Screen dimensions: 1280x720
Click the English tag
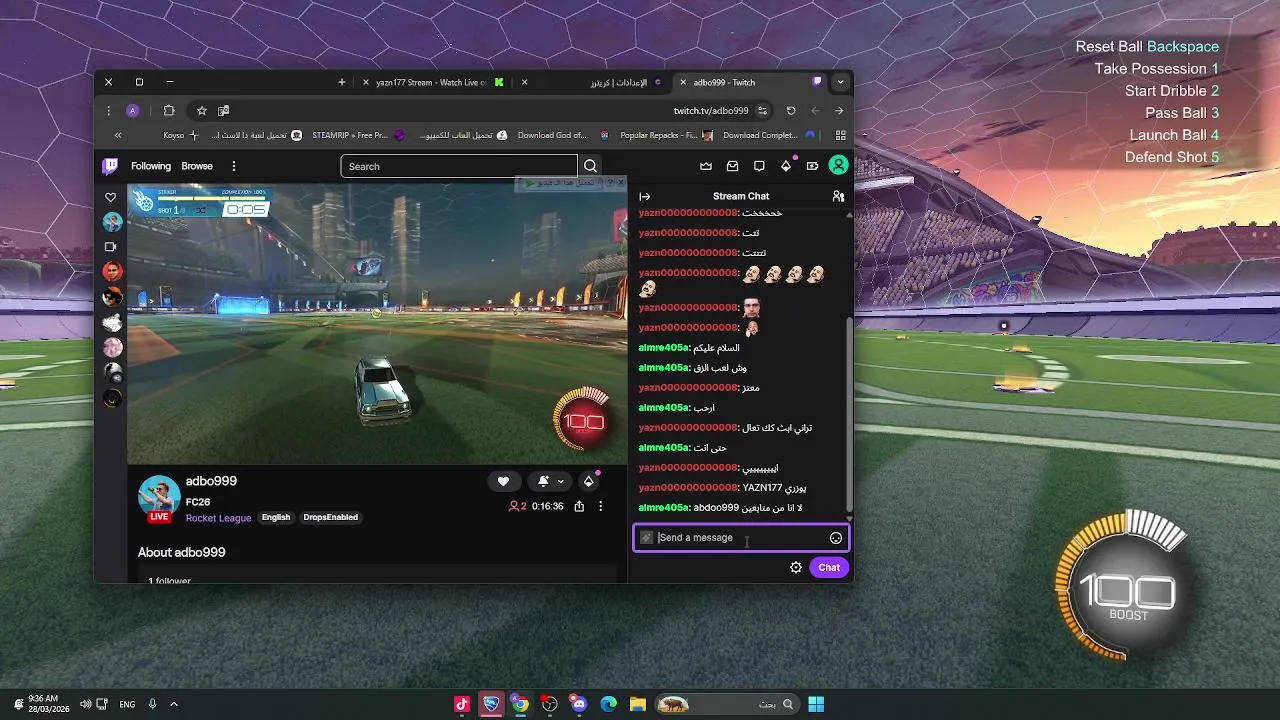point(276,517)
